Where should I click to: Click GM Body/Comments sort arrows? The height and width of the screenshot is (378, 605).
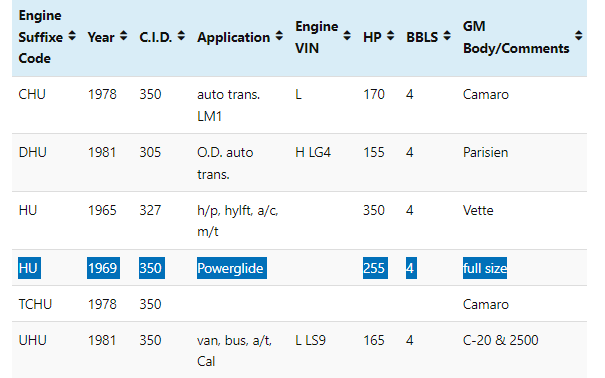tap(578, 36)
